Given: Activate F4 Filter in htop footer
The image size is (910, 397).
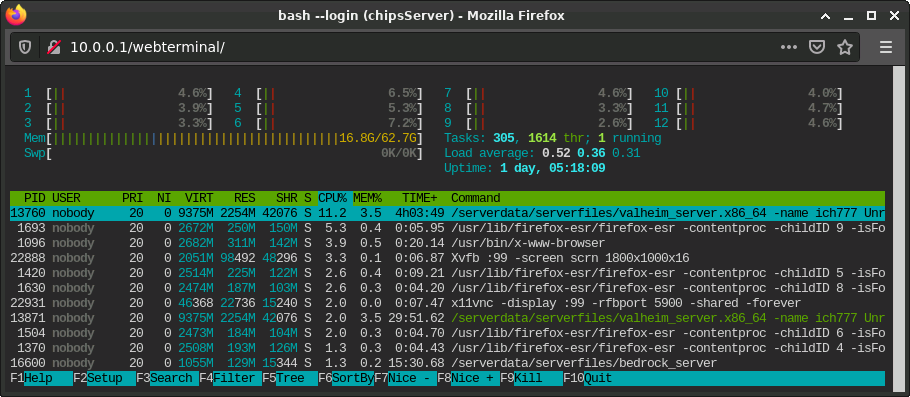Looking at the screenshot, I should click(x=230, y=378).
